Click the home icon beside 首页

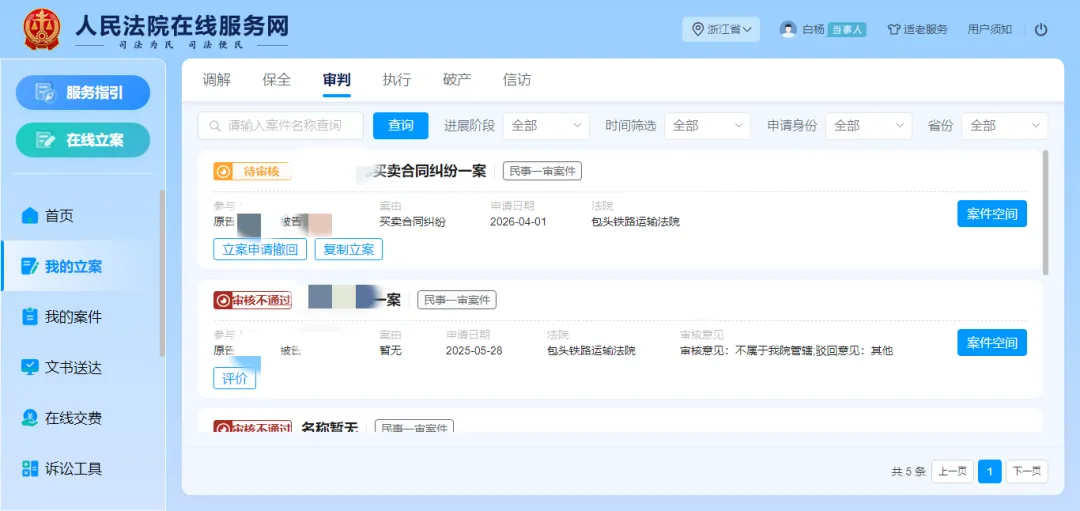(x=30, y=216)
